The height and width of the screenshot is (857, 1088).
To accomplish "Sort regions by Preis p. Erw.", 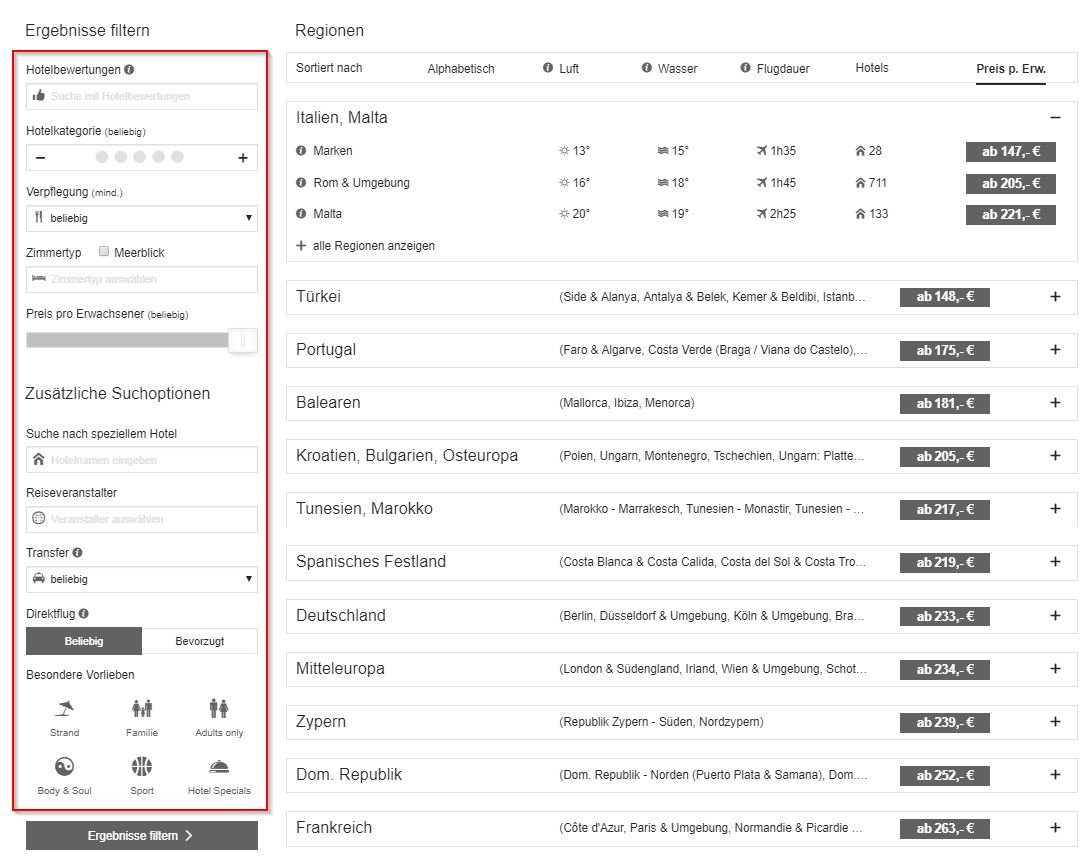I will 1011,69.
